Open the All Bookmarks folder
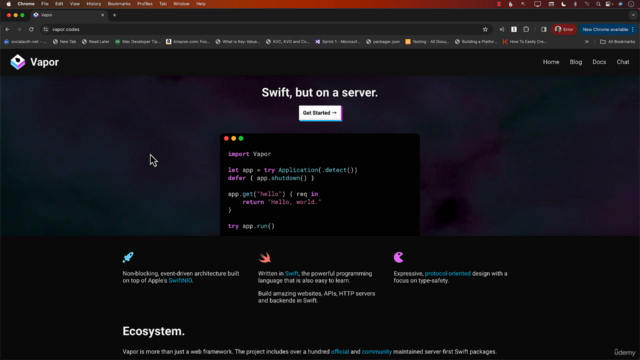 (x=618, y=42)
